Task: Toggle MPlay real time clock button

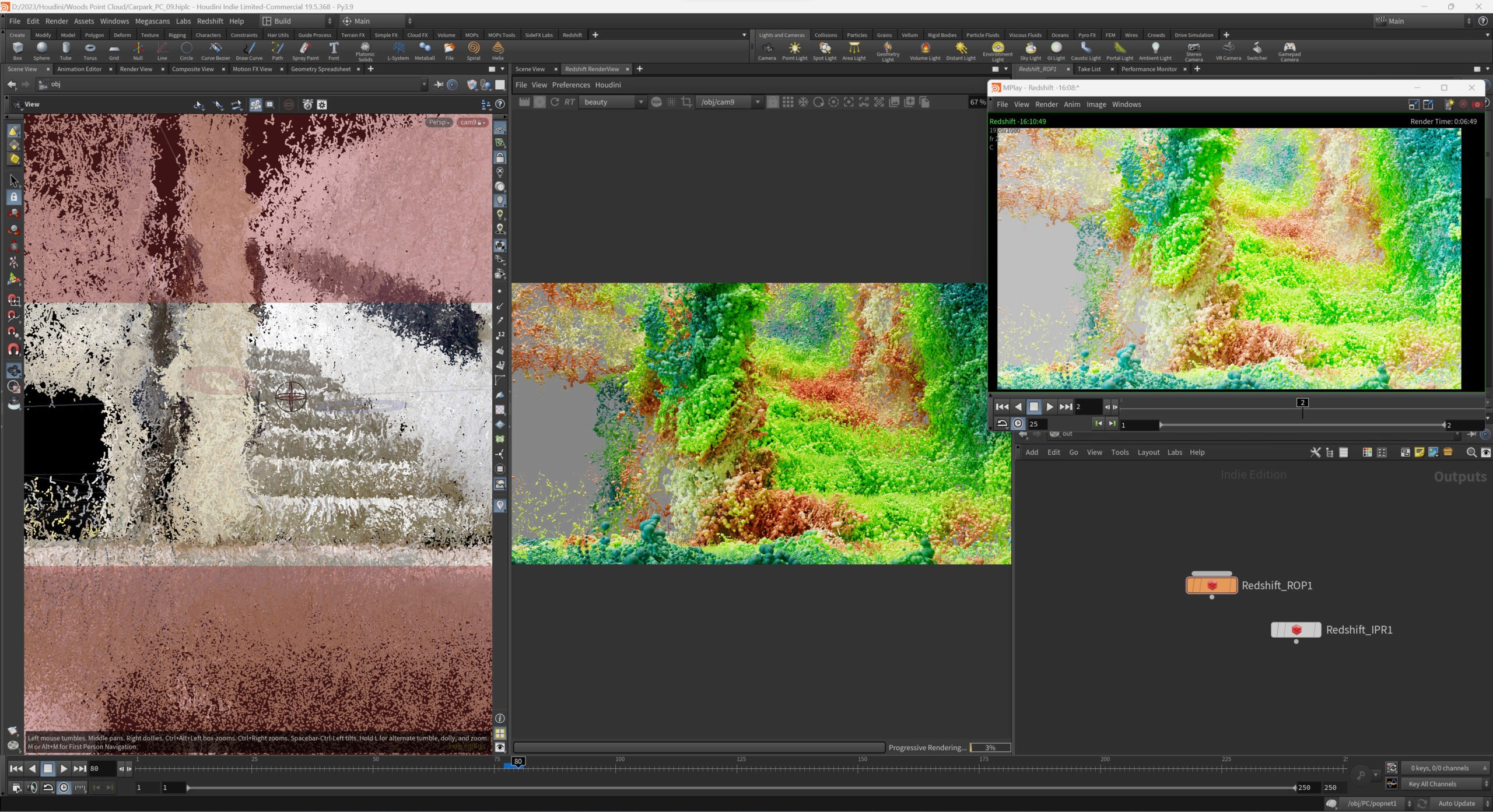Action: pos(1018,424)
